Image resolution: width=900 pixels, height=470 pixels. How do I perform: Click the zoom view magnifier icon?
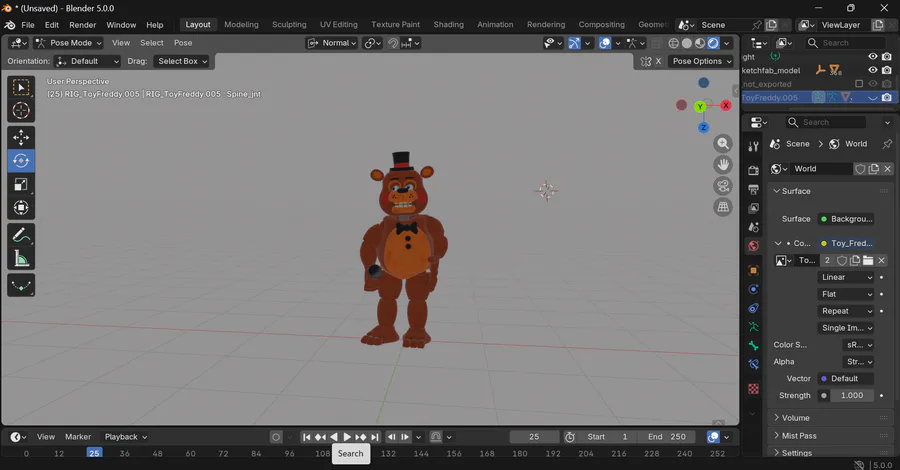(x=723, y=143)
